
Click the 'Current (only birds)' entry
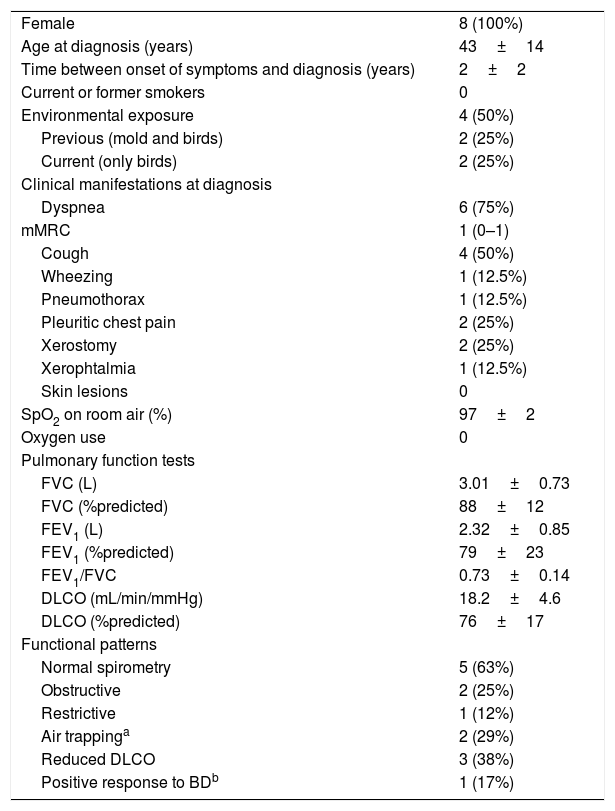(x=110, y=161)
